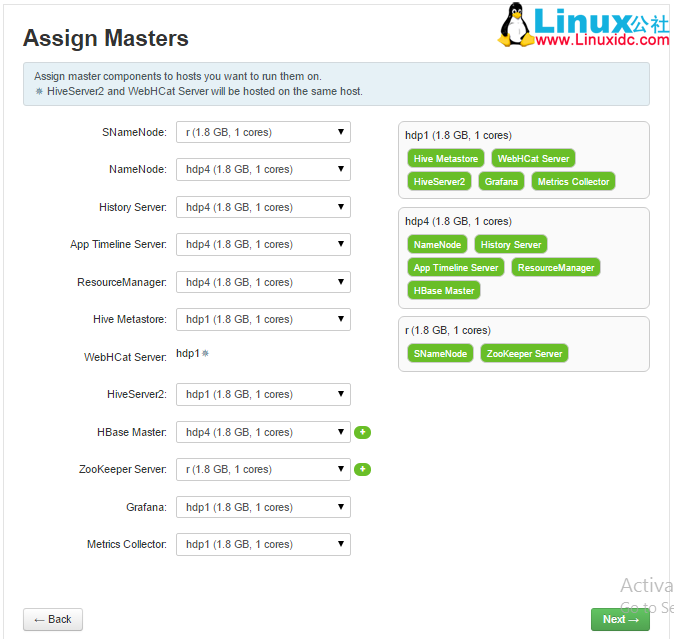Open the History Server host dropdown
Image resolution: width=674 pixels, height=639 pixels.
click(x=263, y=207)
